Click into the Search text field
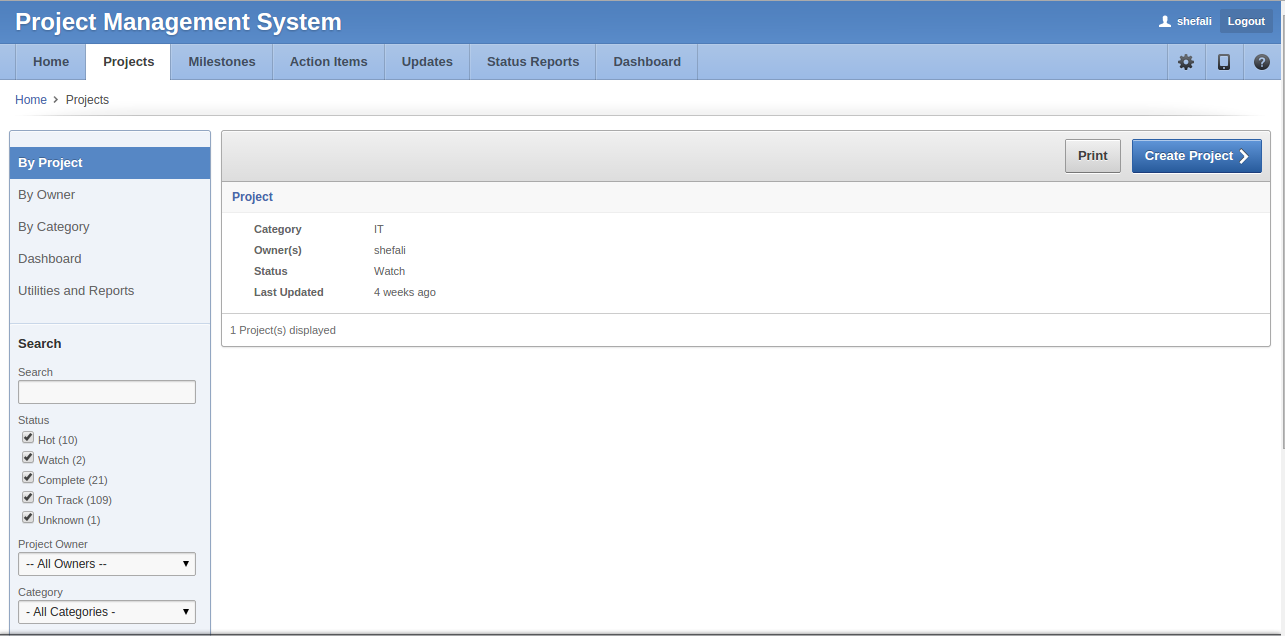 (x=107, y=392)
